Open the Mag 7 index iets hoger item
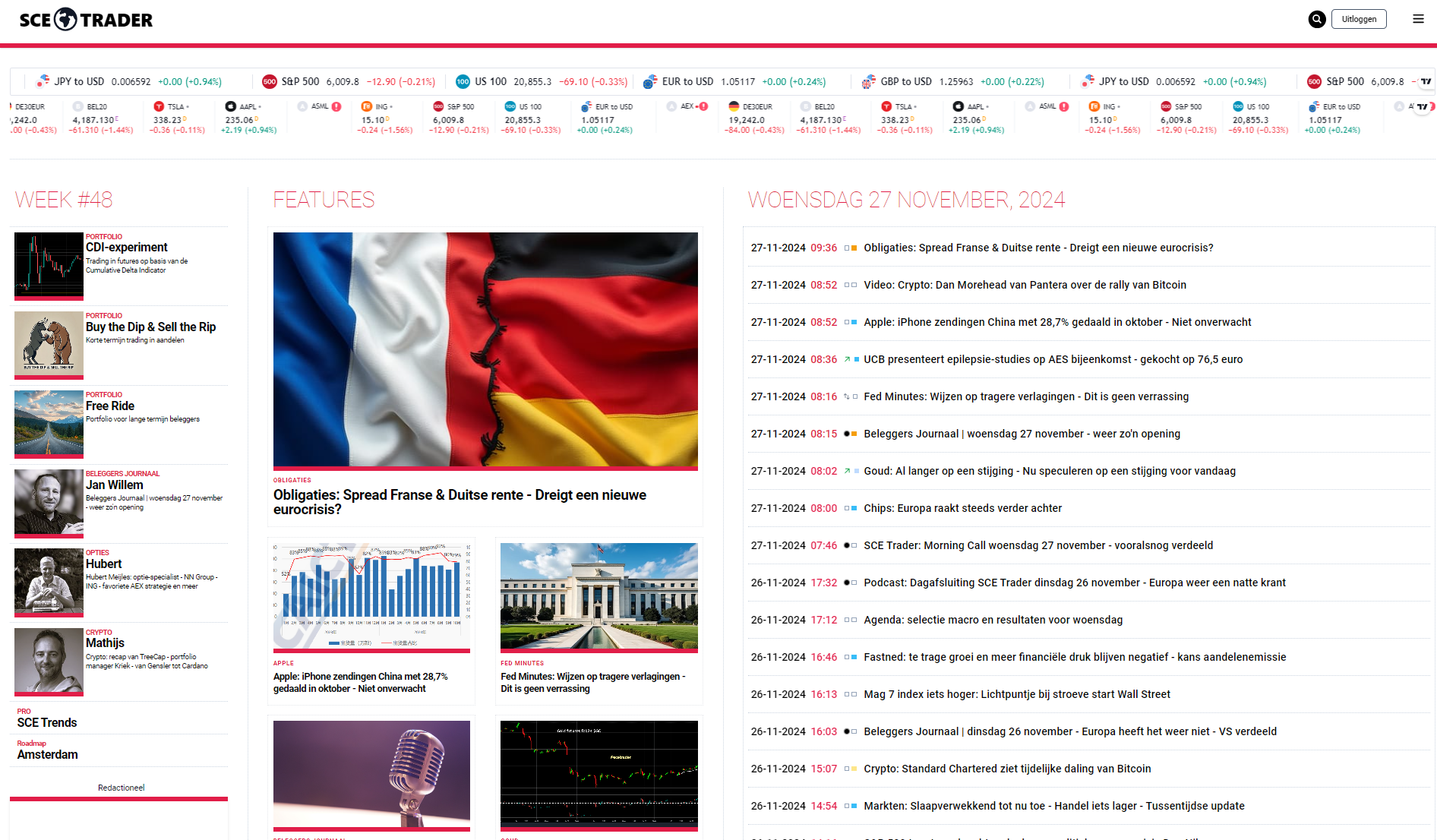 coord(1017,695)
